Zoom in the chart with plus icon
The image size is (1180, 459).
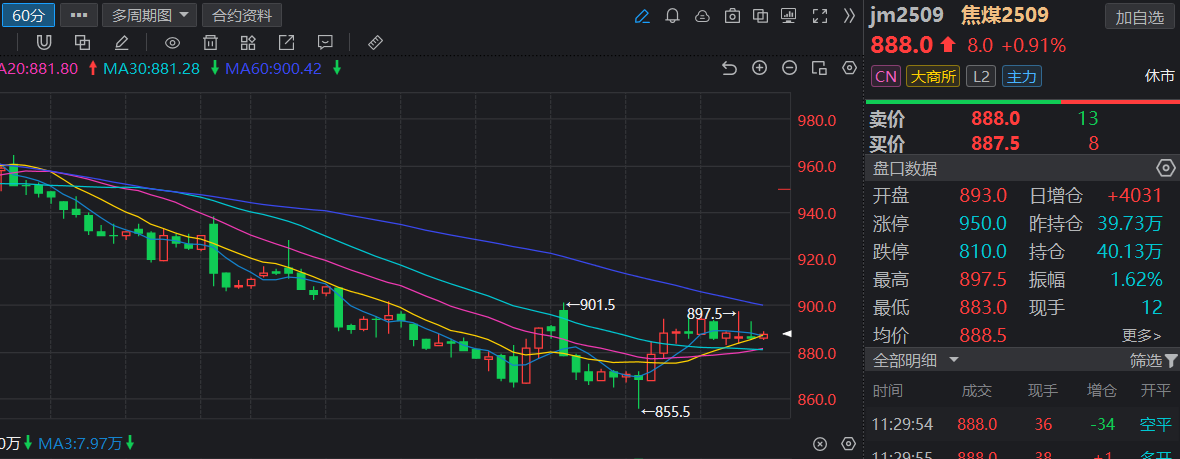(x=759, y=68)
